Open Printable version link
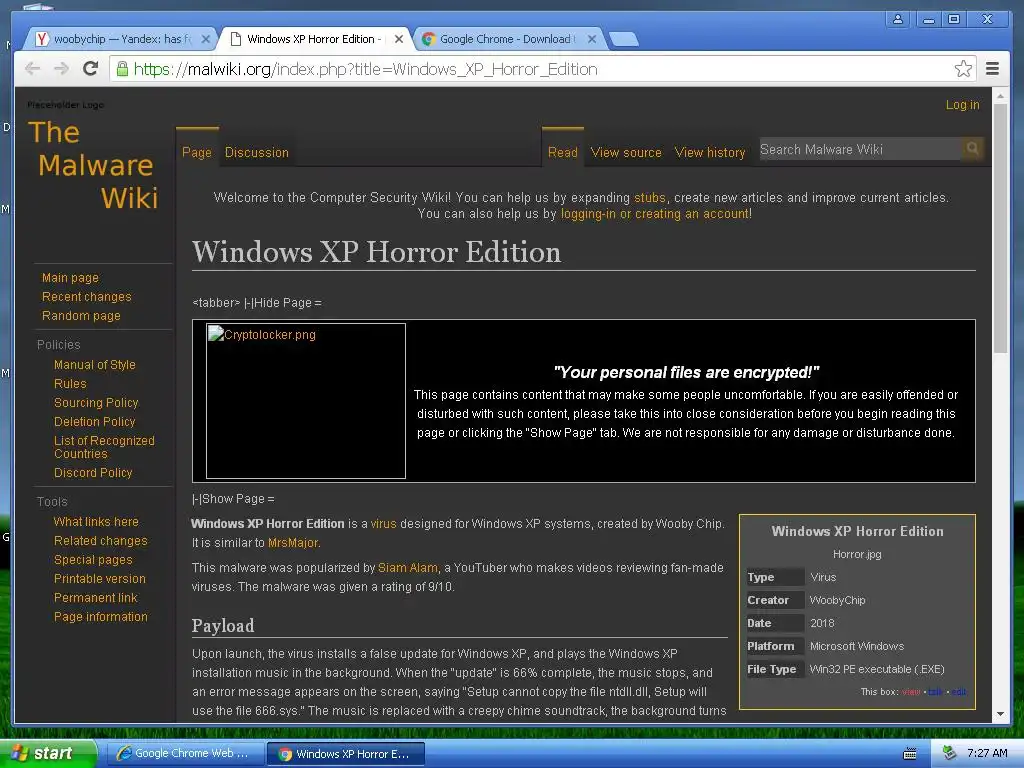Screen dimensions: 1024x768 point(99,578)
